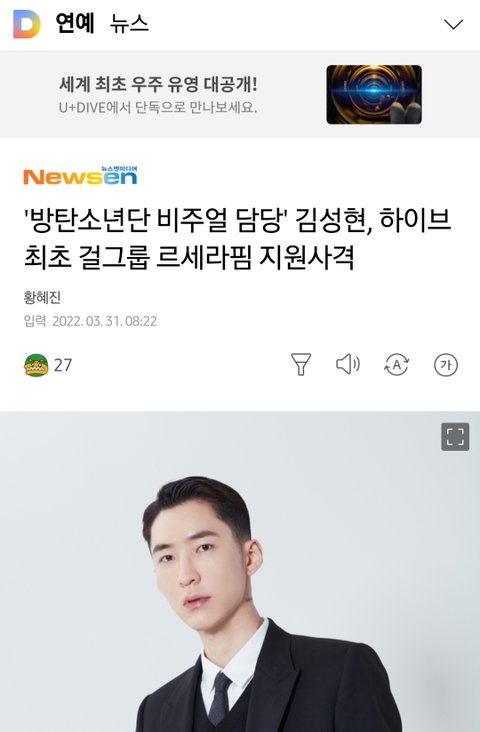Go to the 뉴스 tab
Viewport: 480px width, 732px height.
tap(129, 23)
